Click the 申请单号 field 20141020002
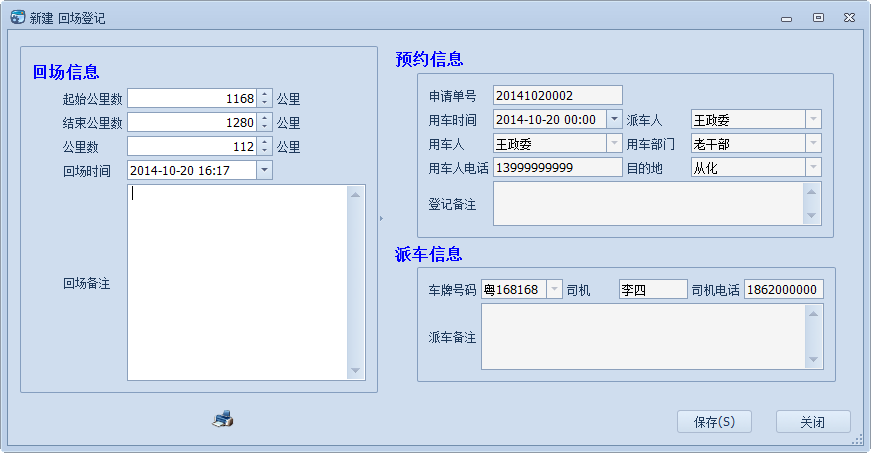 558,95
